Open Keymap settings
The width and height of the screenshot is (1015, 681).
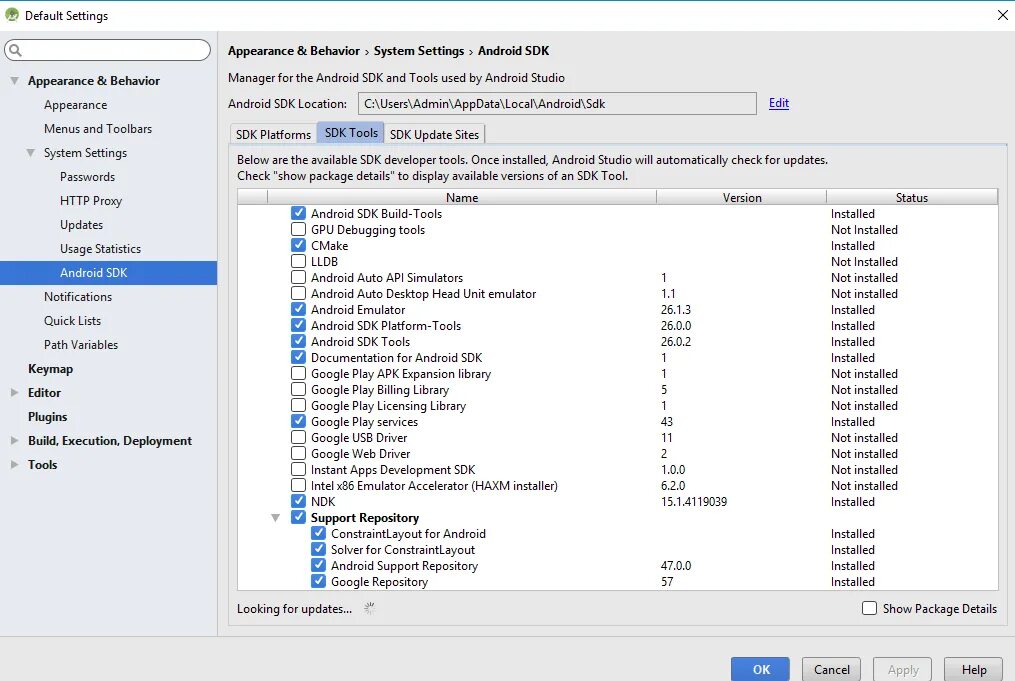tap(50, 368)
